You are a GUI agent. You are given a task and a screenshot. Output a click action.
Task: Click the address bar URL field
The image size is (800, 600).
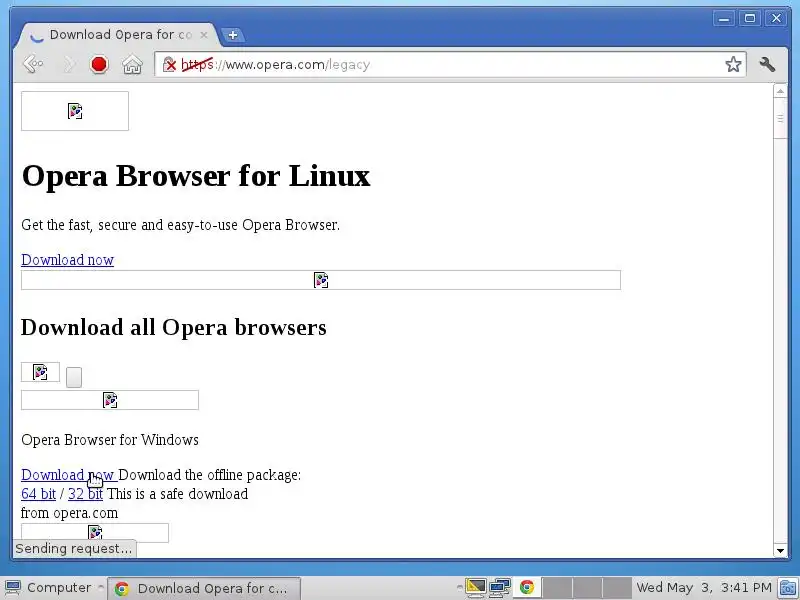[x=451, y=64]
